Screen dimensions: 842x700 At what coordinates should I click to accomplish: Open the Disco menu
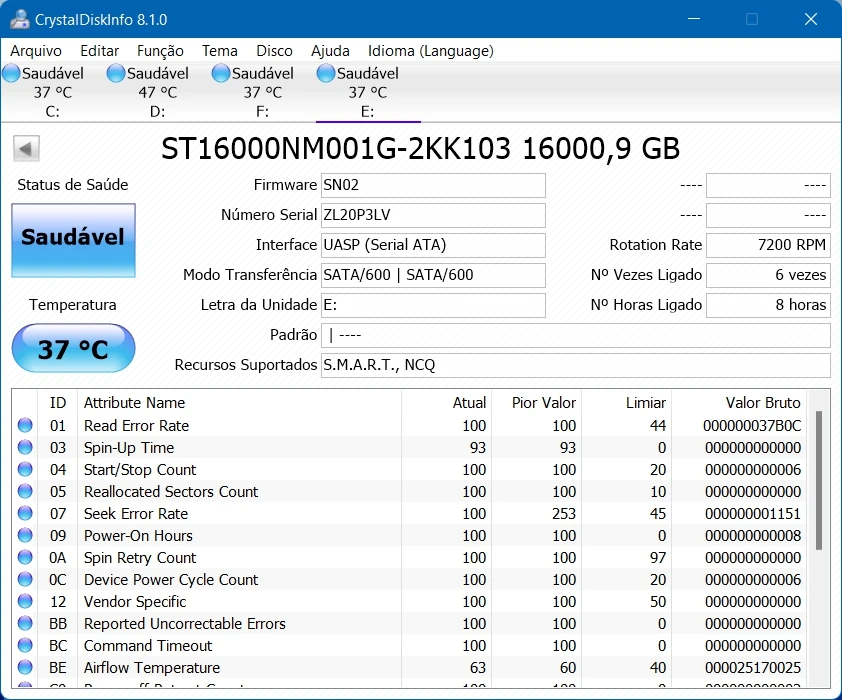(x=274, y=51)
